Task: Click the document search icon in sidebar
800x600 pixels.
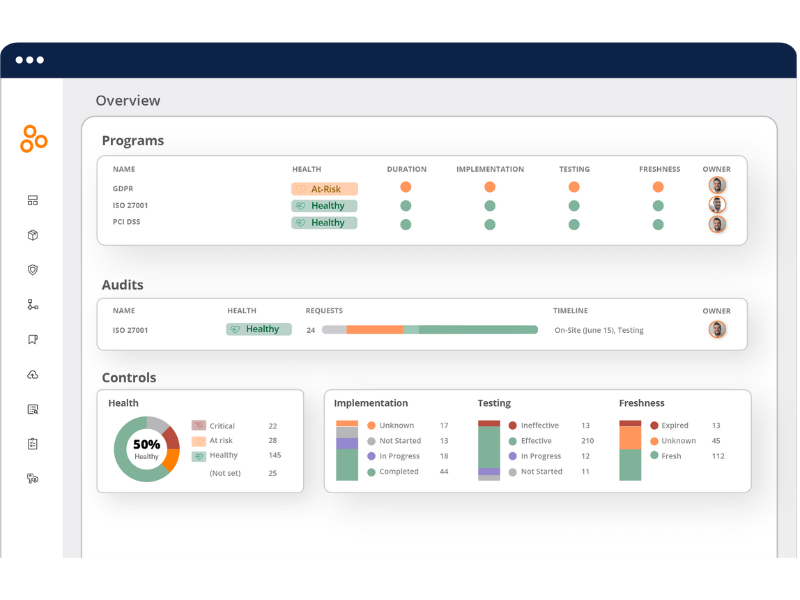Action: [33, 409]
